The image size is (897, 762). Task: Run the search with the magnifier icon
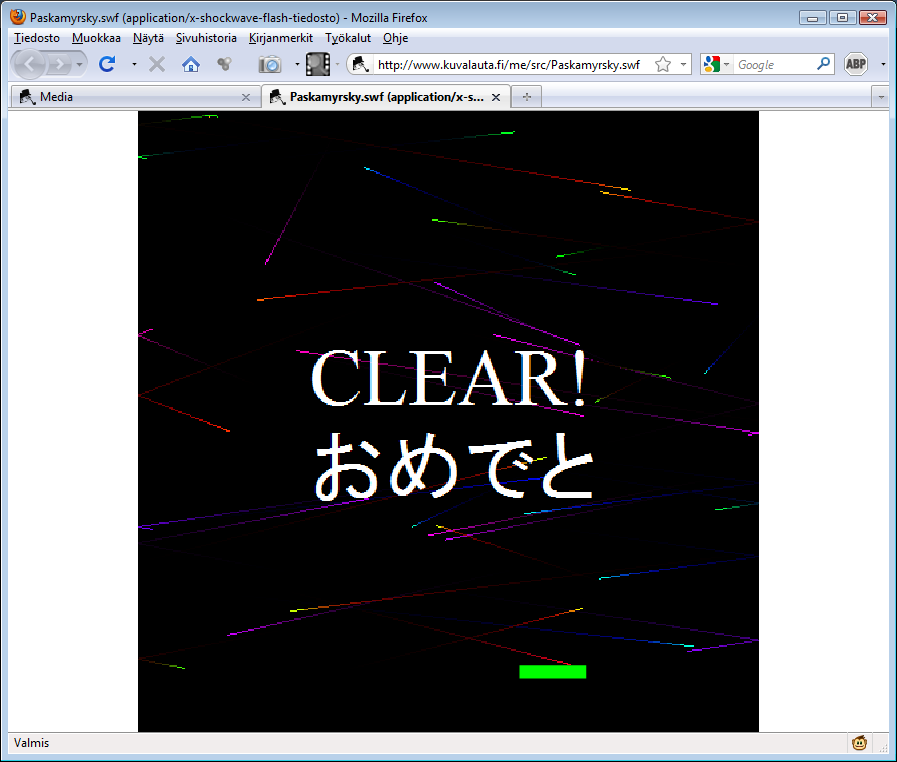[824, 64]
